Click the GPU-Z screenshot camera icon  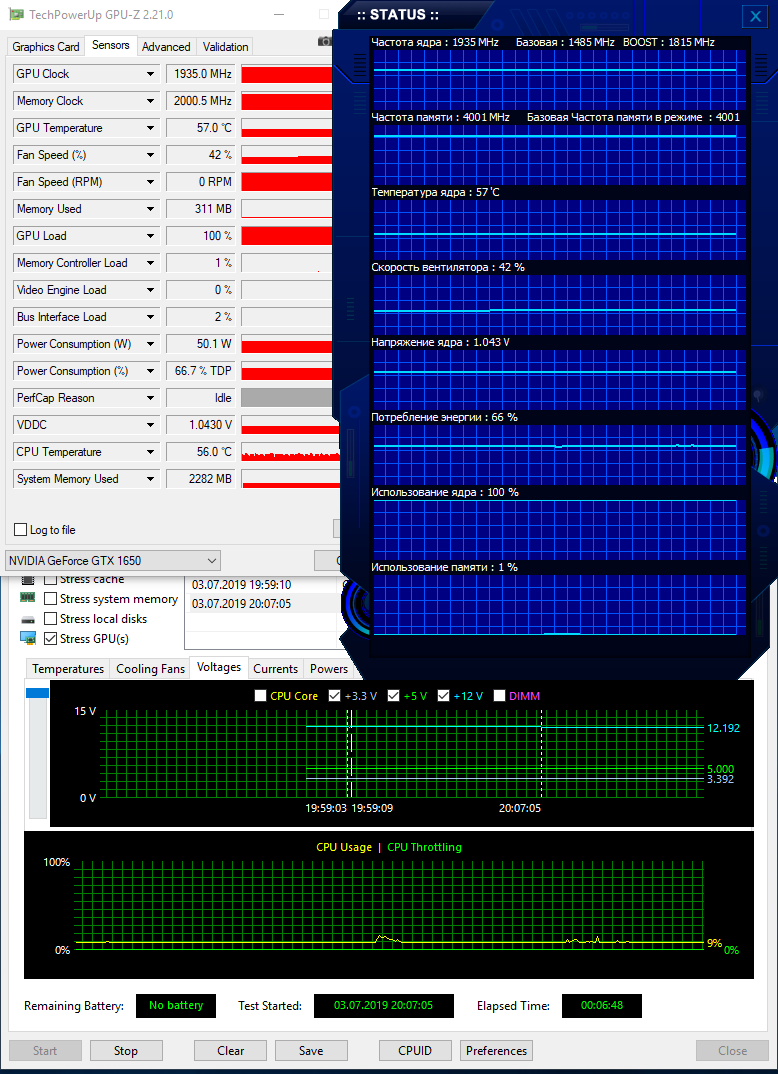pyautogui.click(x=325, y=41)
